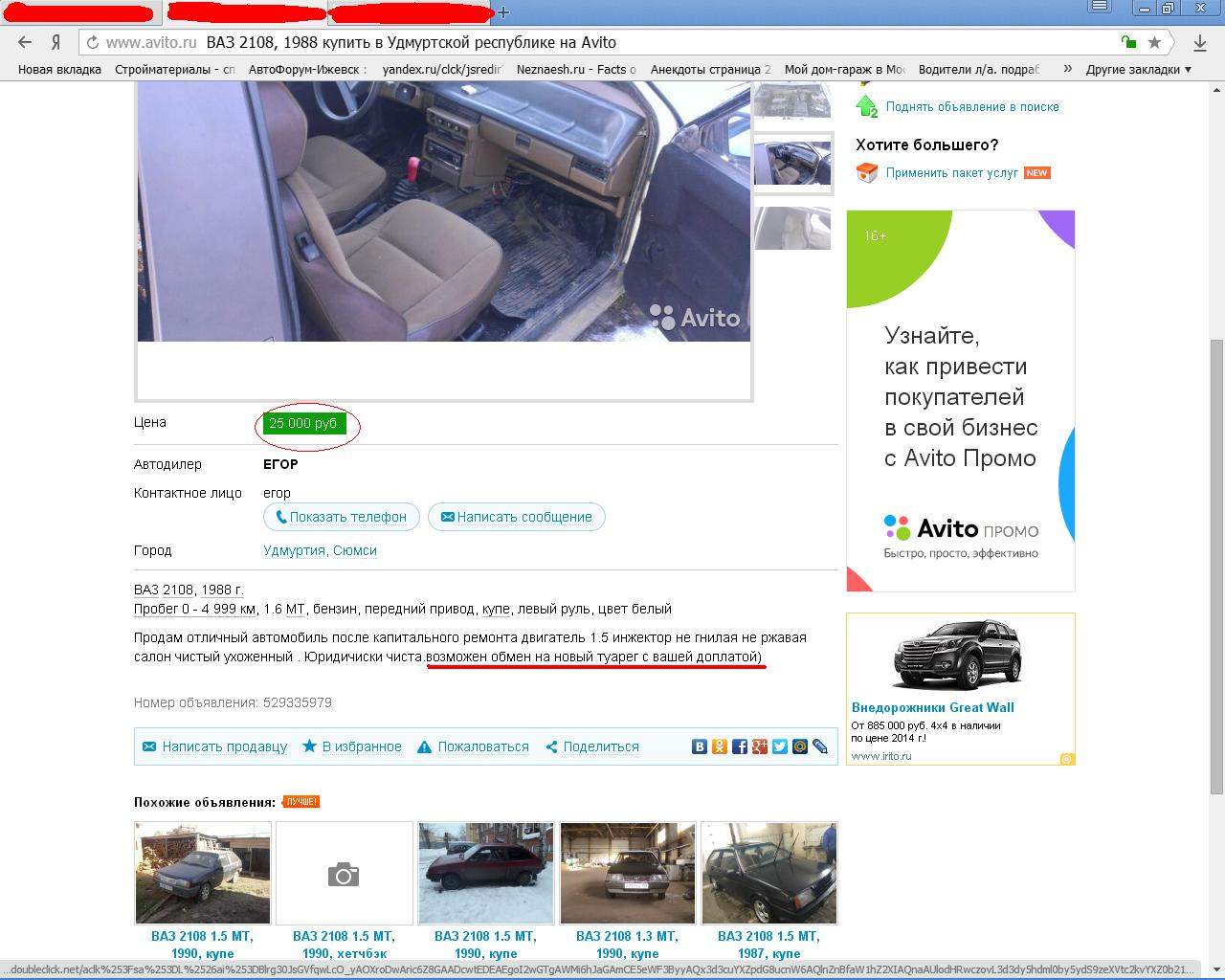Image resolution: width=1225 pixels, height=980 pixels.
Task: Share the listing on Odnoklassniki
Action: [720, 746]
